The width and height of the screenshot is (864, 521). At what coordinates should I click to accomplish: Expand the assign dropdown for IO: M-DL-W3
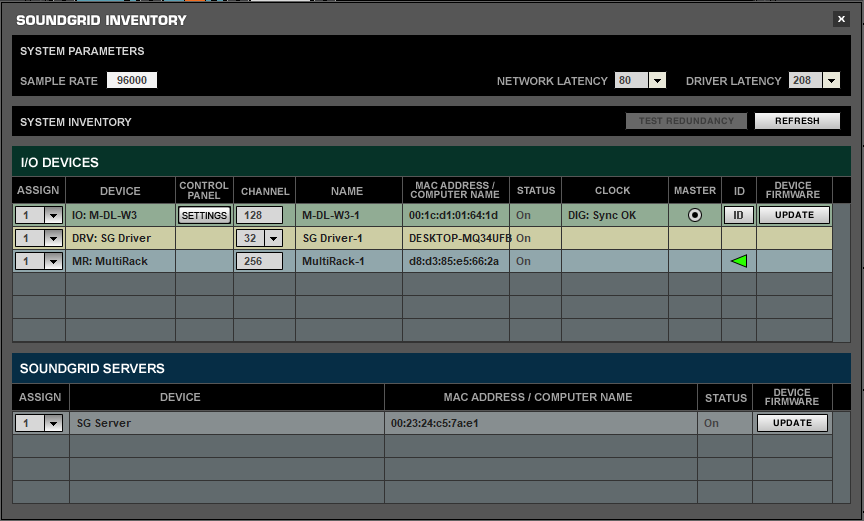[x=50, y=215]
